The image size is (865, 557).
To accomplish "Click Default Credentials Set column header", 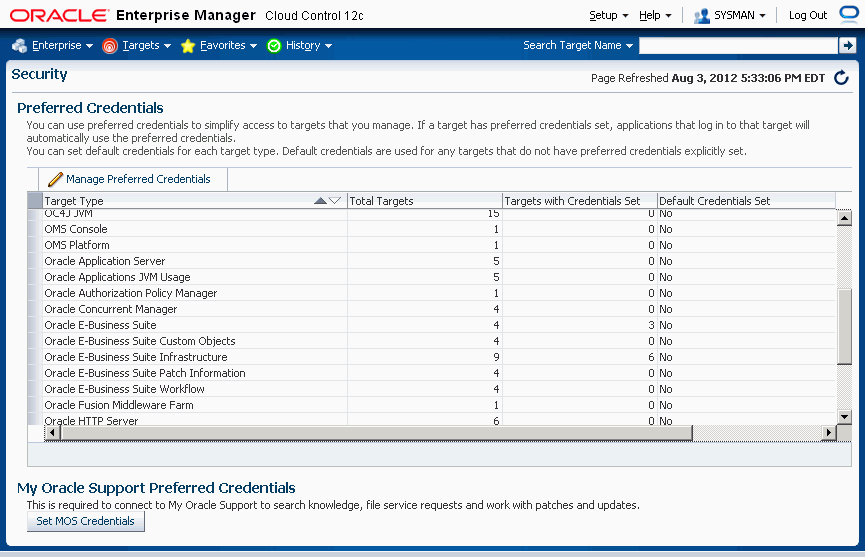I will tap(746, 201).
